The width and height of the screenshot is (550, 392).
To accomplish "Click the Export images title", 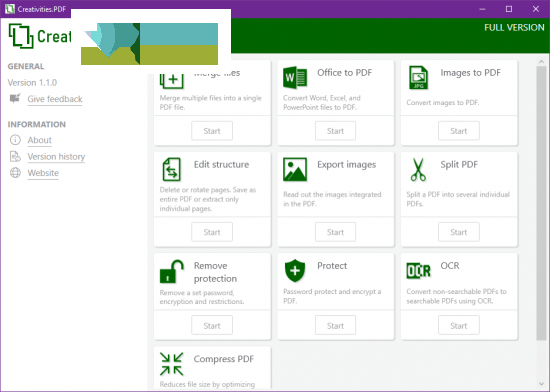I will [347, 165].
